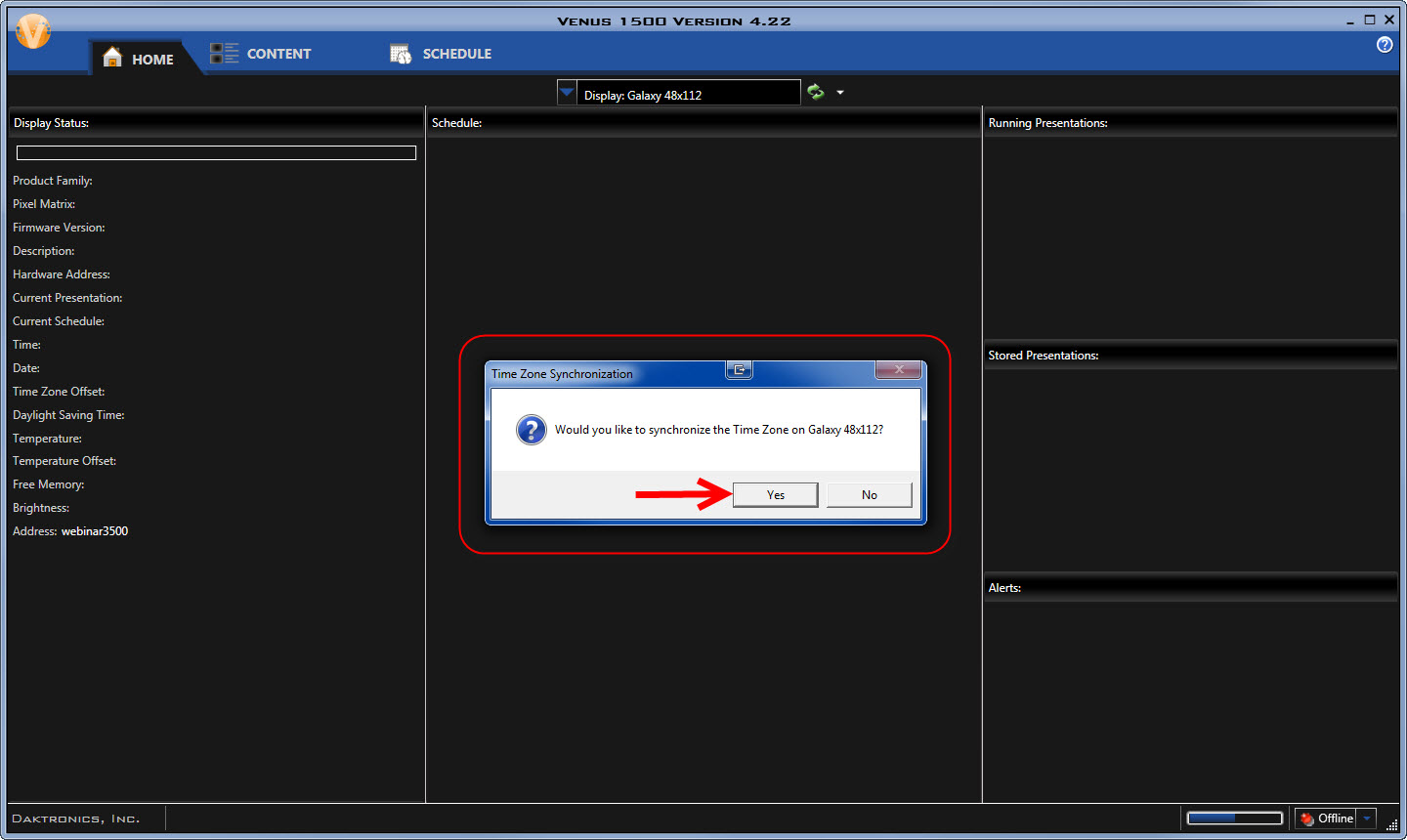Decline synchronization by pressing No
This screenshot has height=840, width=1407.
tap(869, 495)
